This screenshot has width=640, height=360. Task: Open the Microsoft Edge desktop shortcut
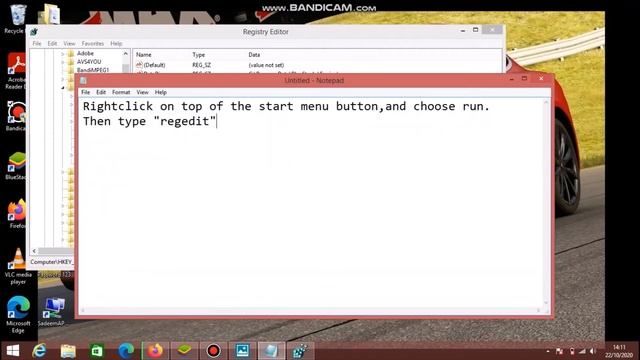click(18, 314)
